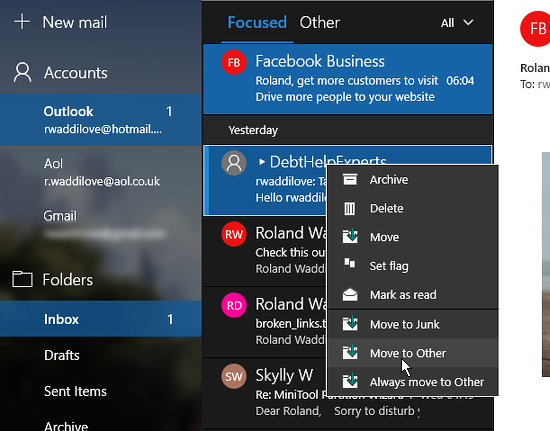Click the New mail plus icon
The image size is (550, 431).
pos(22,22)
